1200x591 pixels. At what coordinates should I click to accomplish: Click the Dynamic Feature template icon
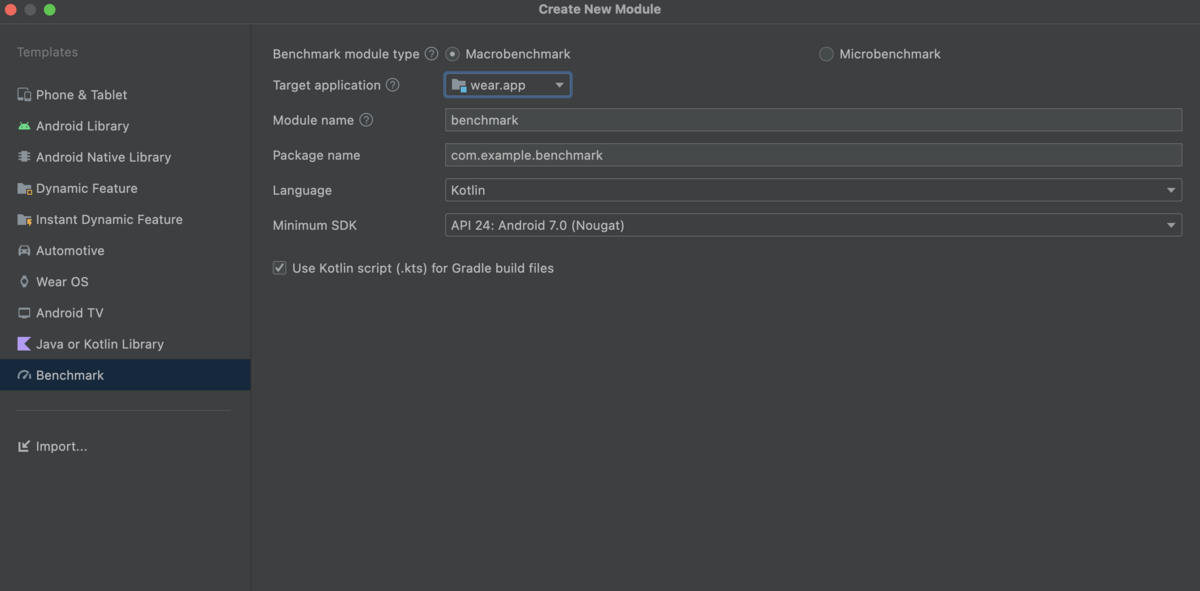pos(24,188)
